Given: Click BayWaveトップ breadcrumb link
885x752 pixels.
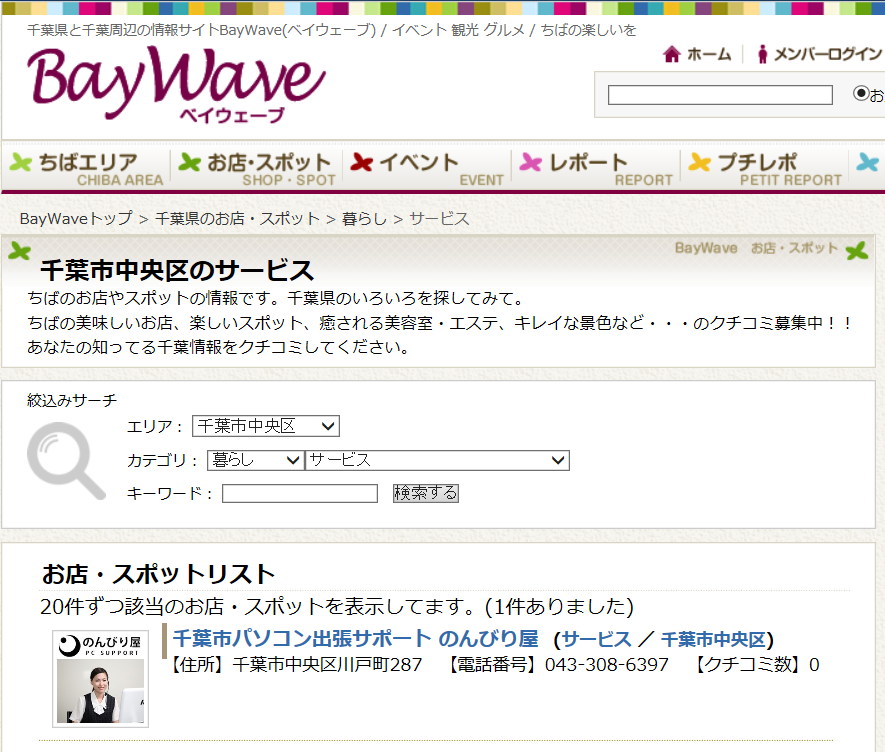Looking at the screenshot, I should [76, 218].
